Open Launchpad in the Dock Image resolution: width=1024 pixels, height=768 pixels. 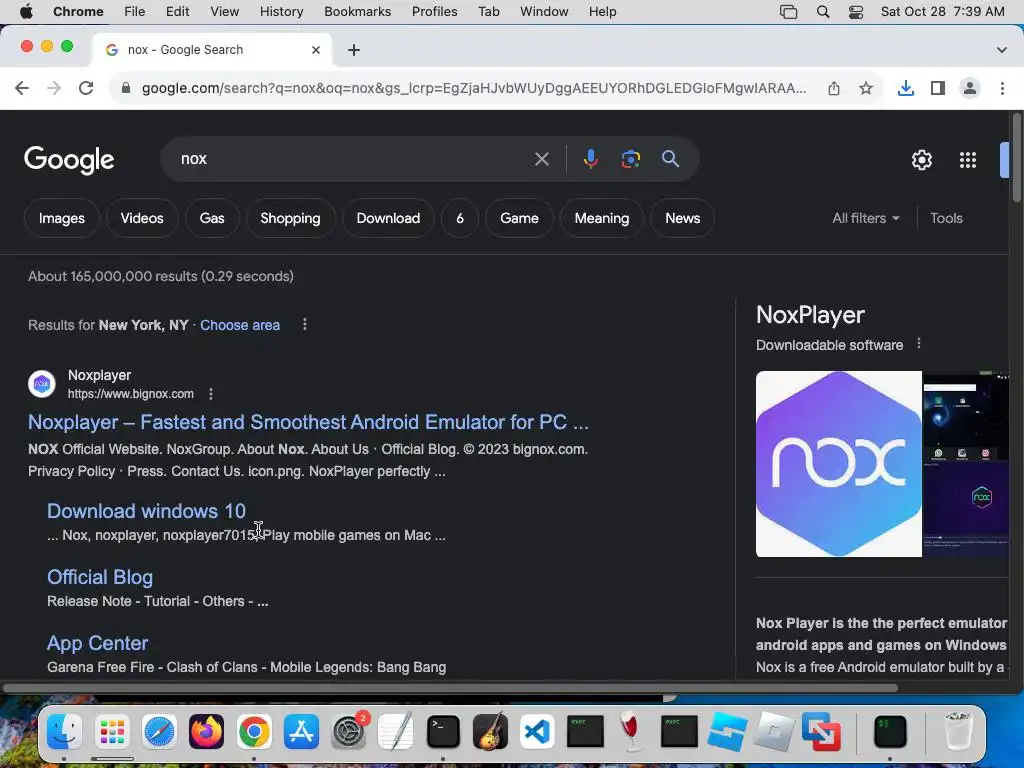(112, 731)
